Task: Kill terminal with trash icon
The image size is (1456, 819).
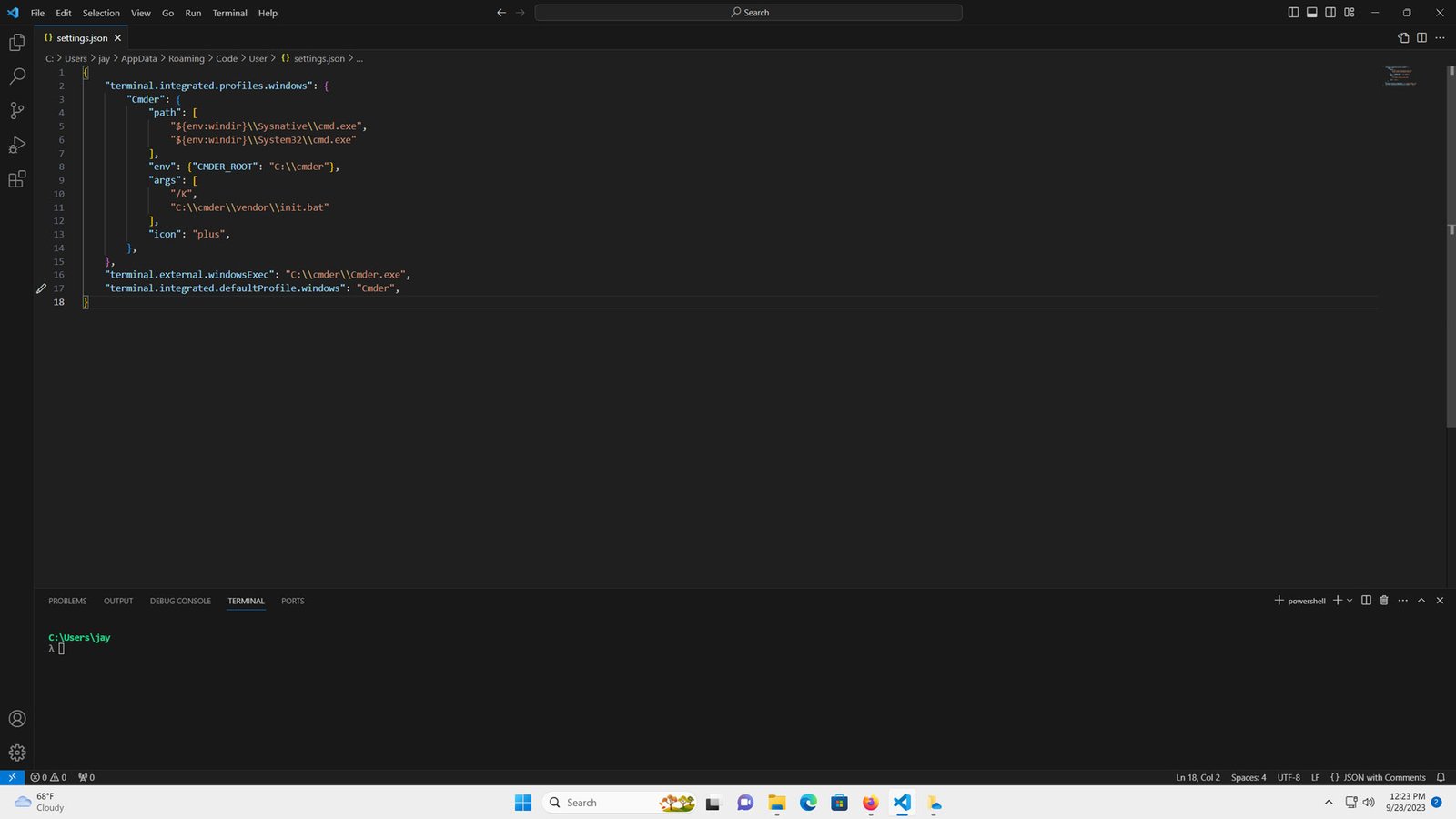Action: (x=1384, y=601)
